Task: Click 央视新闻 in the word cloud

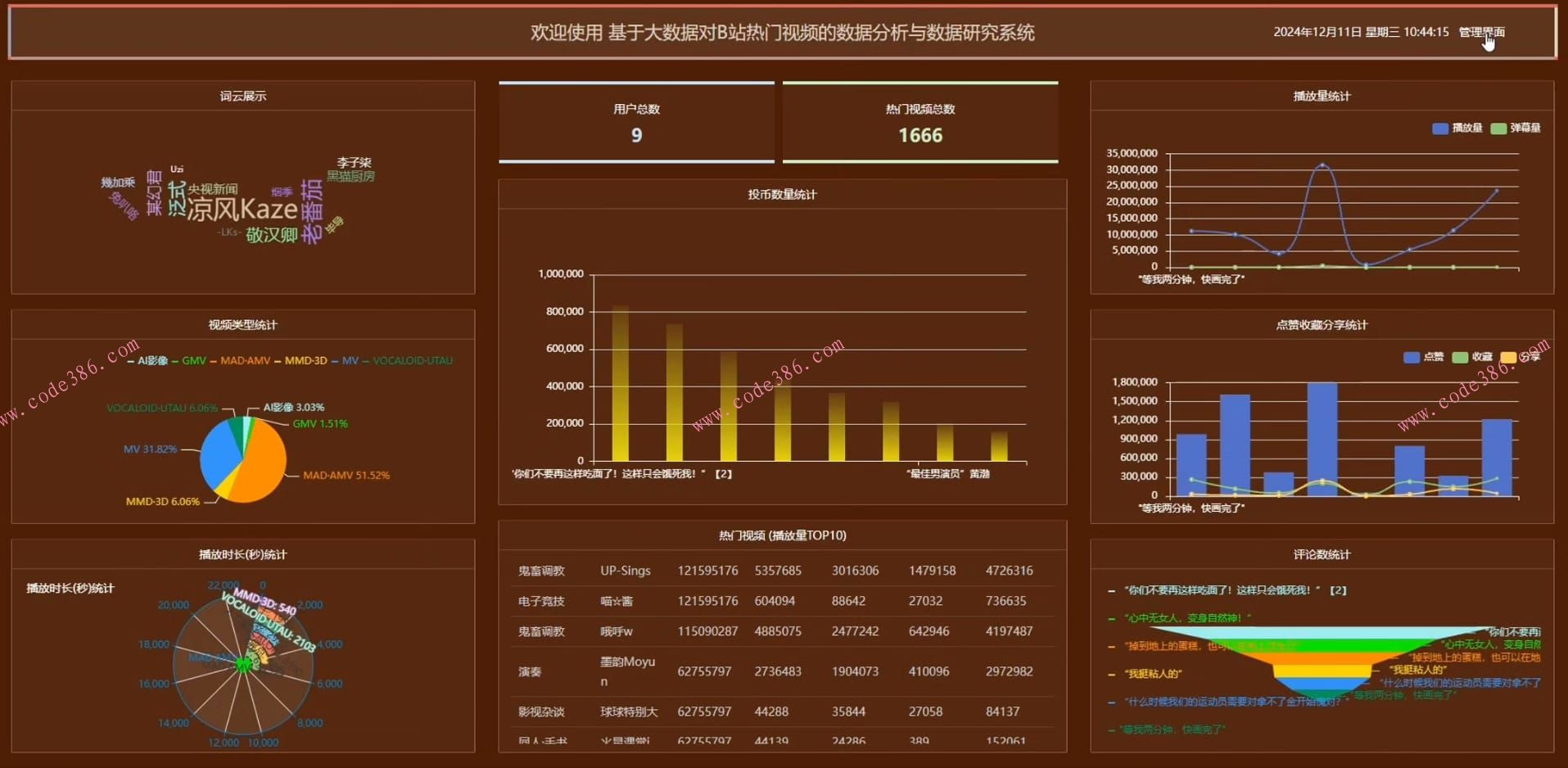Action: click(x=213, y=189)
